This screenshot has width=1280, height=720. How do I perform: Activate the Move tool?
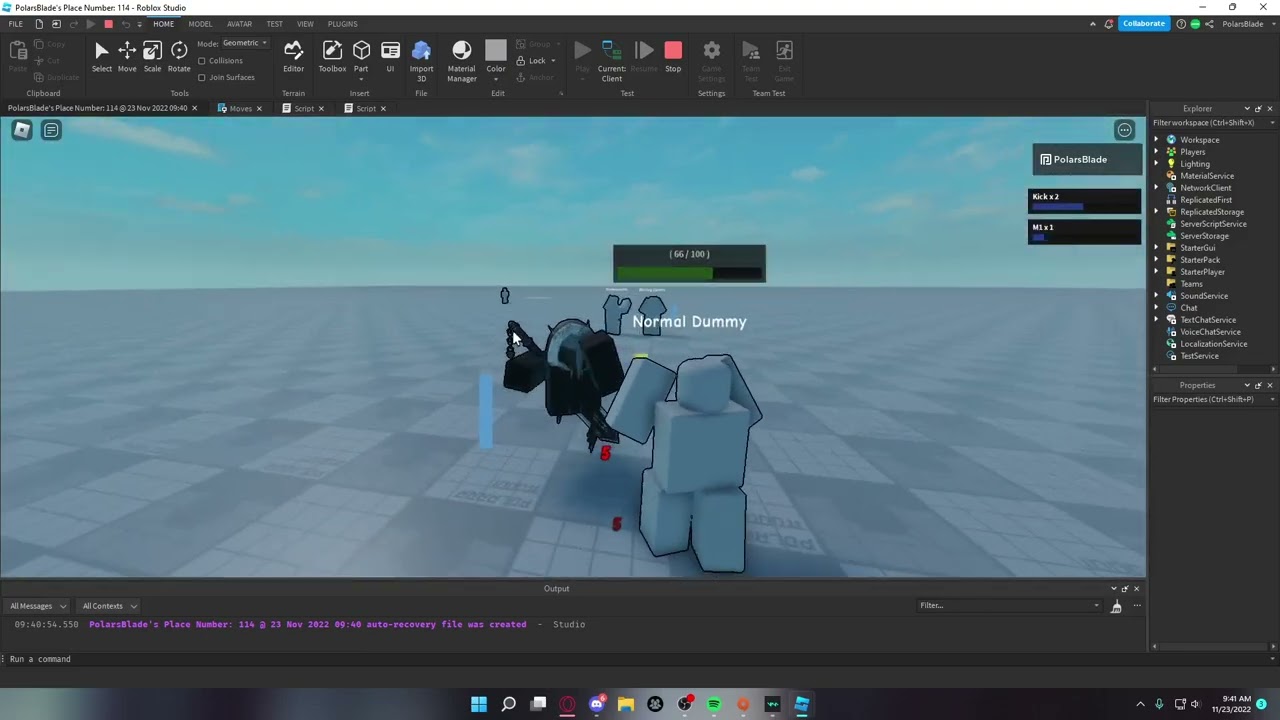coord(127,57)
